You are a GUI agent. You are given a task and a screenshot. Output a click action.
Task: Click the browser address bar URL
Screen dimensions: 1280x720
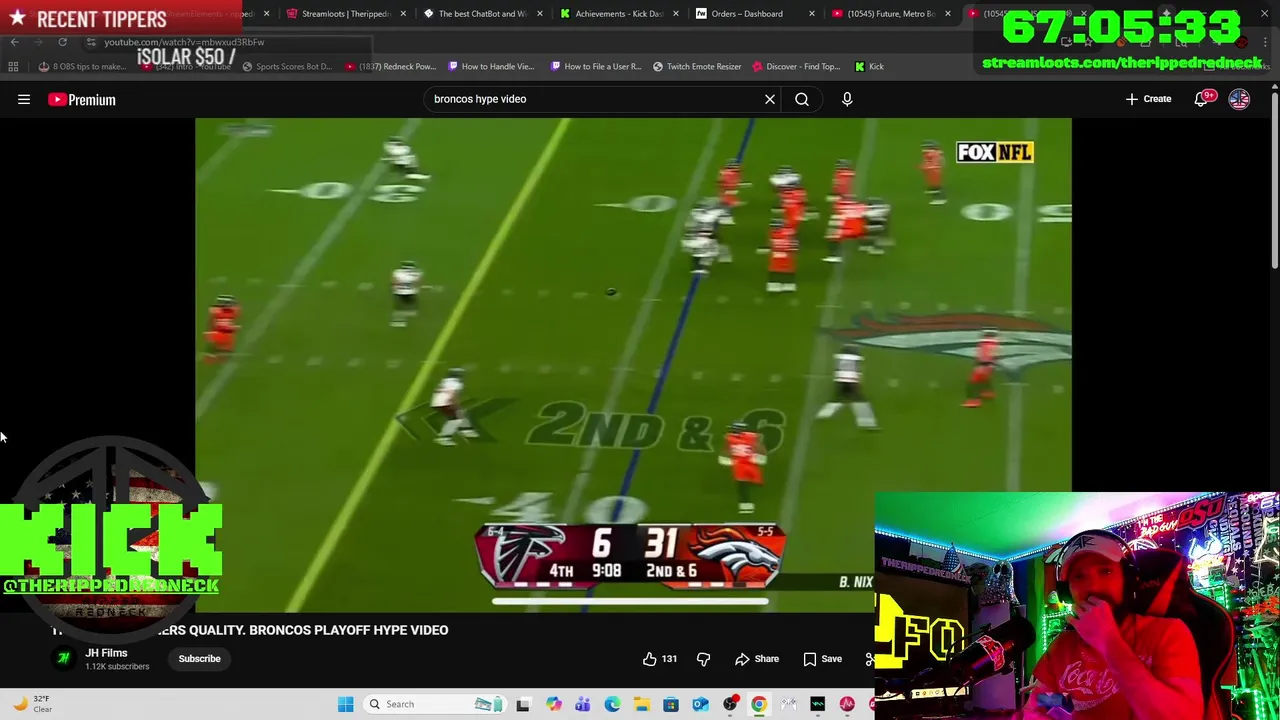pos(184,42)
